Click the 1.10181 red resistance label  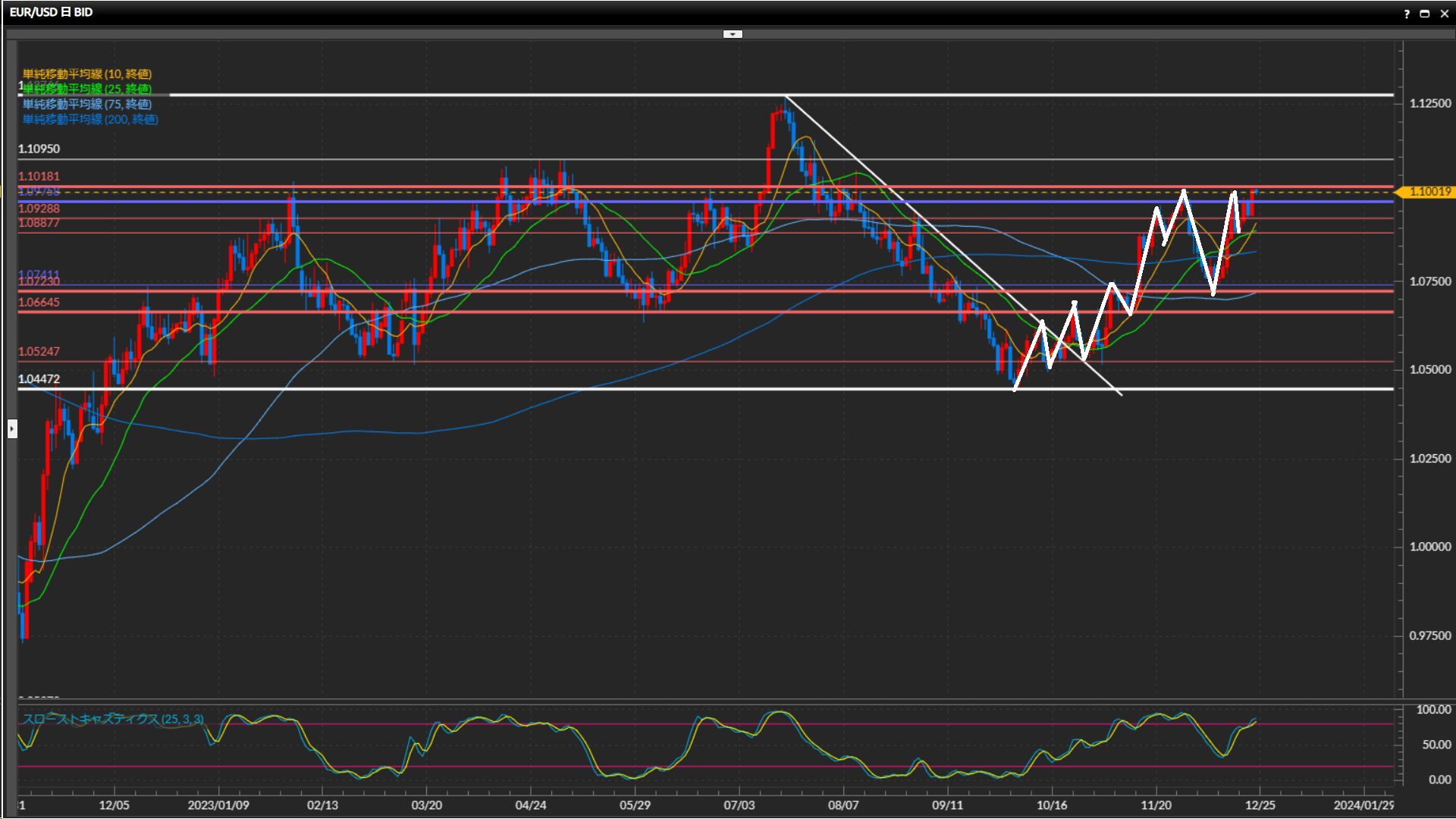coord(39,176)
